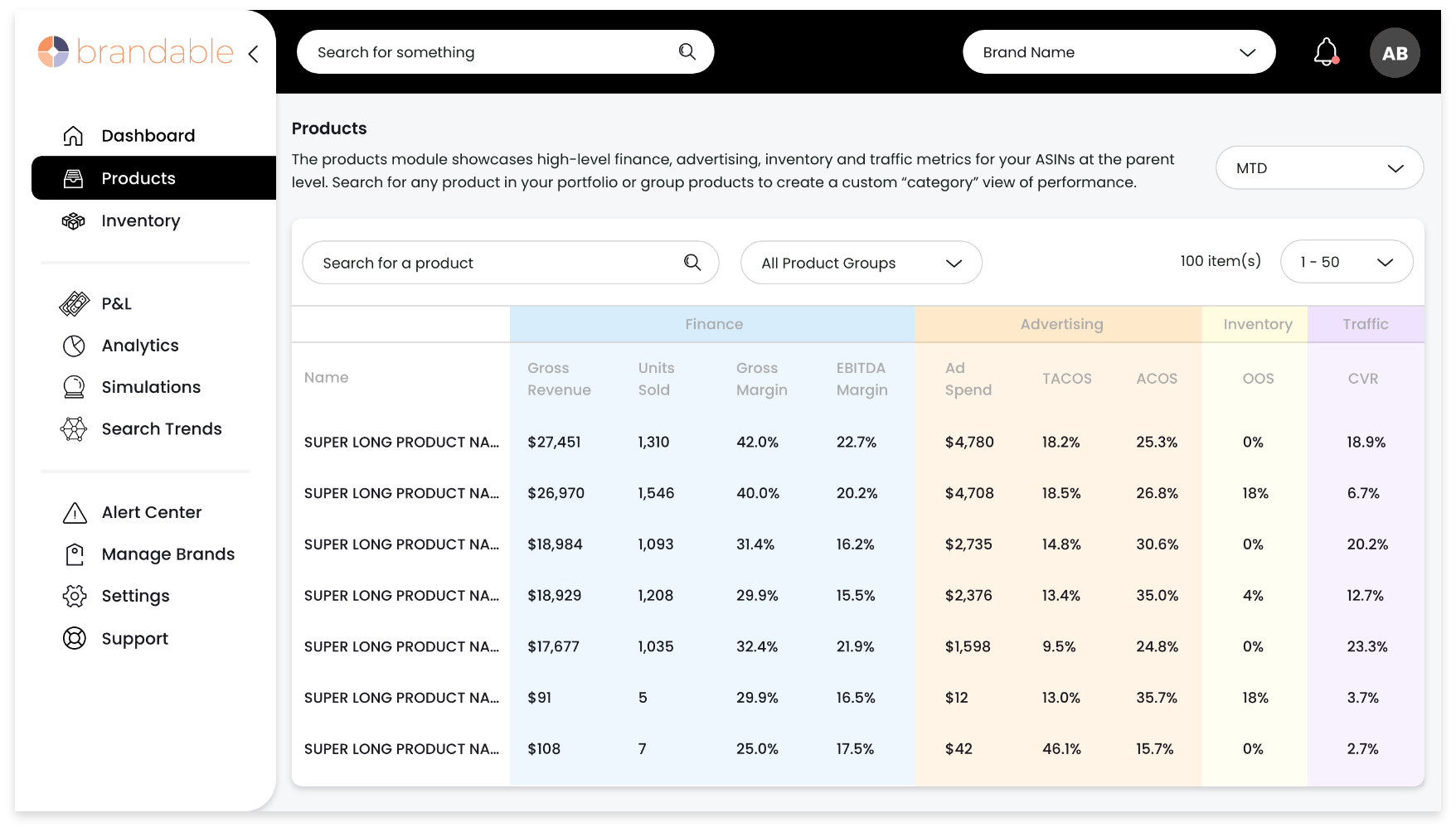1456x832 pixels.
Task: Open the MTD date range dropdown
Action: pyautogui.click(x=1319, y=168)
